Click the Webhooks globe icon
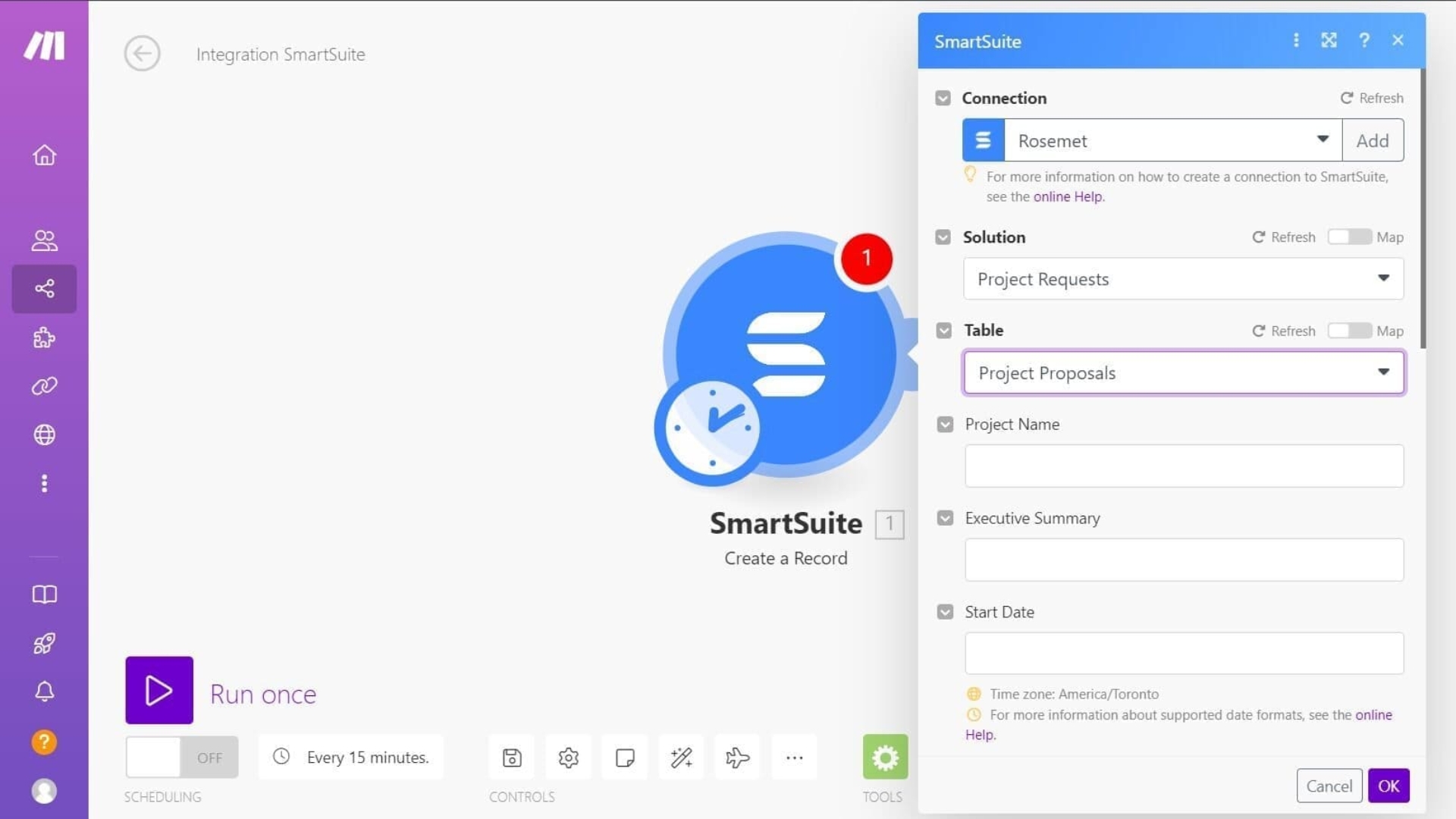Viewport: 1456px width, 819px height. [44, 435]
